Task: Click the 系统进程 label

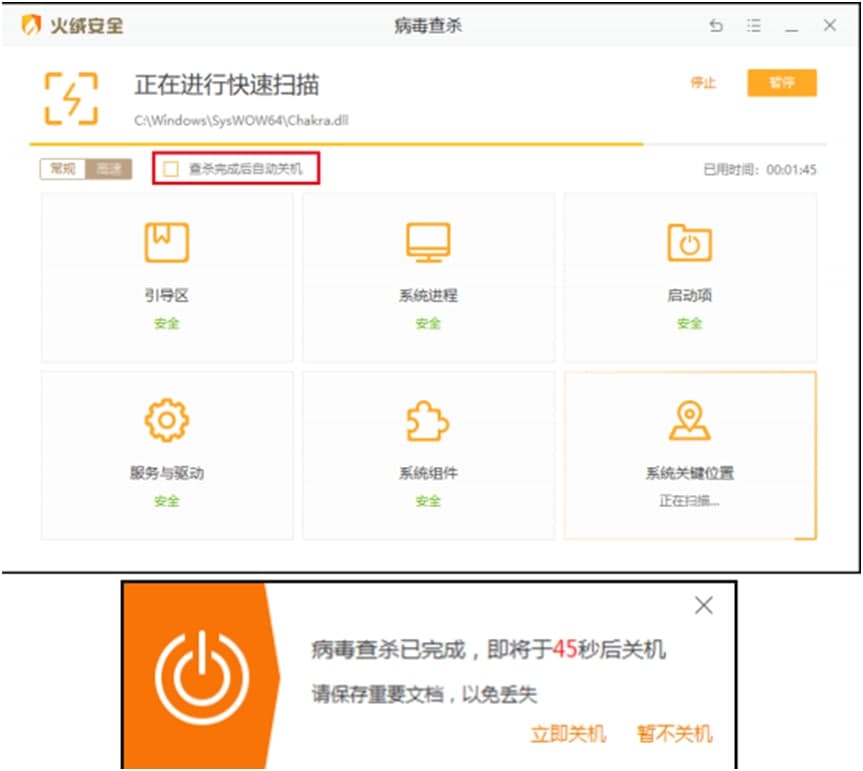Action: click(428, 296)
